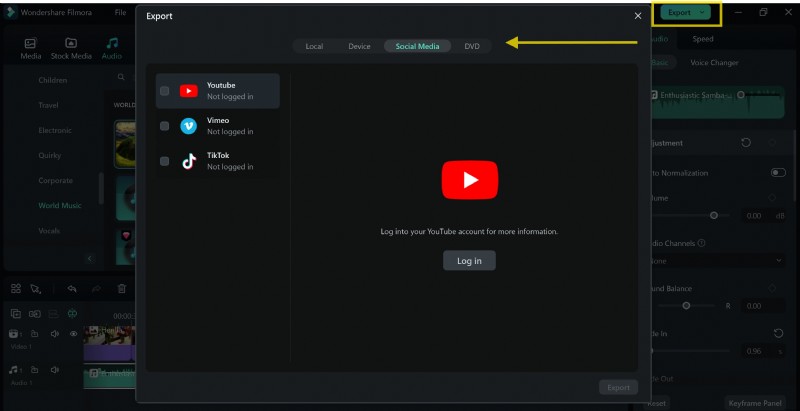Hide Video 1 track with eye icon
This screenshot has width=800, height=411.
coord(73,334)
